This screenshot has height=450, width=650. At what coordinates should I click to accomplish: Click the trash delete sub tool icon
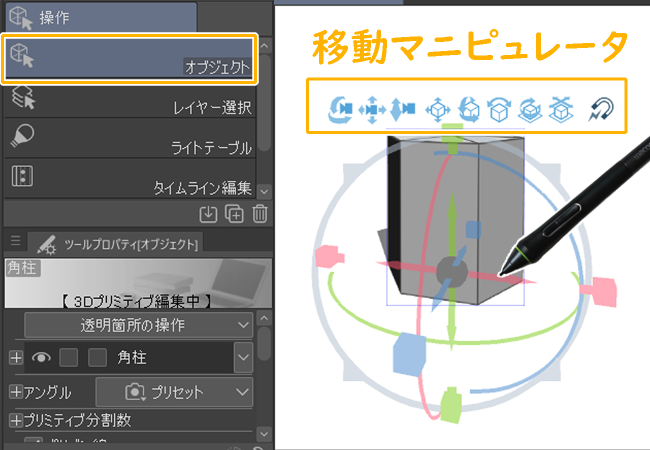coord(260,214)
